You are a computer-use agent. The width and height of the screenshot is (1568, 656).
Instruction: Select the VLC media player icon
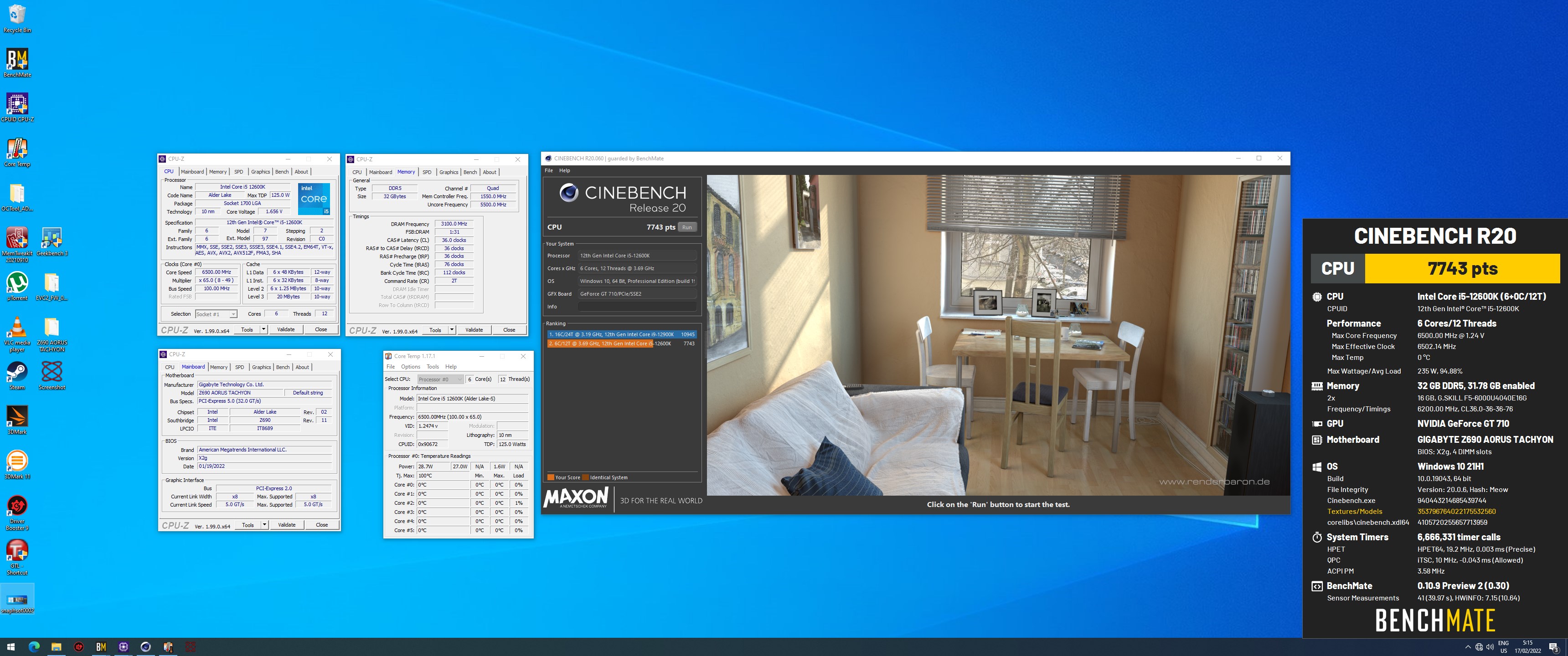coord(17,334)
